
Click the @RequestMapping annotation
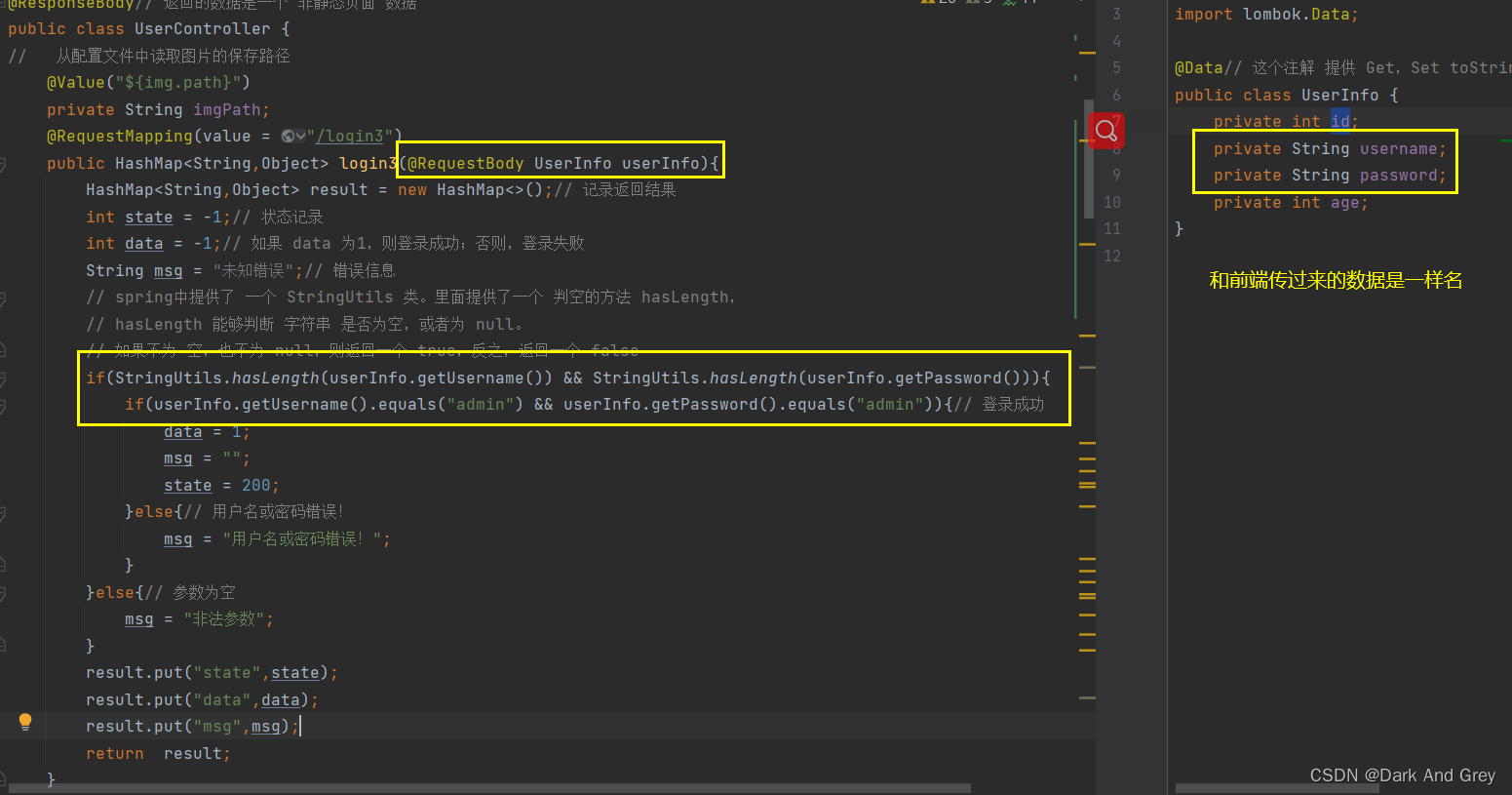click(120, 137)
